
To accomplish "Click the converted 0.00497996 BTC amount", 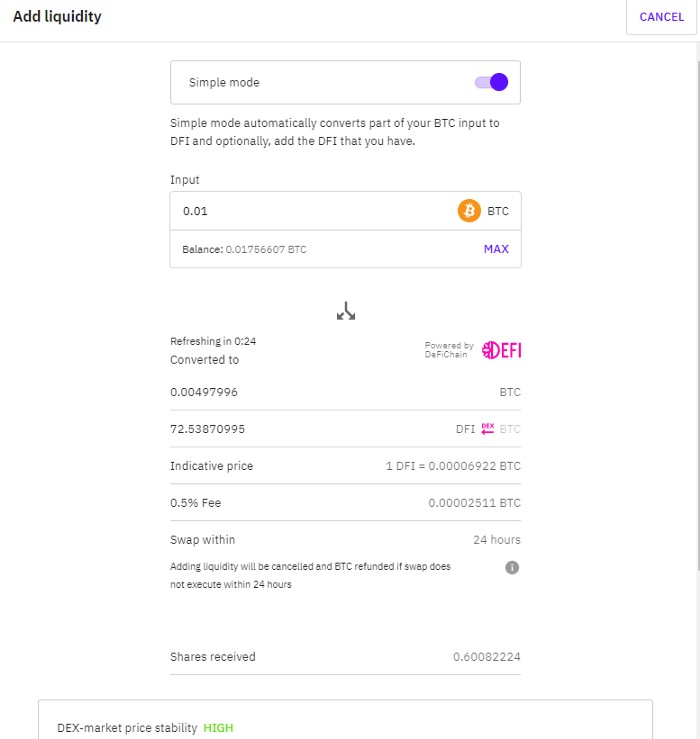I will point(204,392).
